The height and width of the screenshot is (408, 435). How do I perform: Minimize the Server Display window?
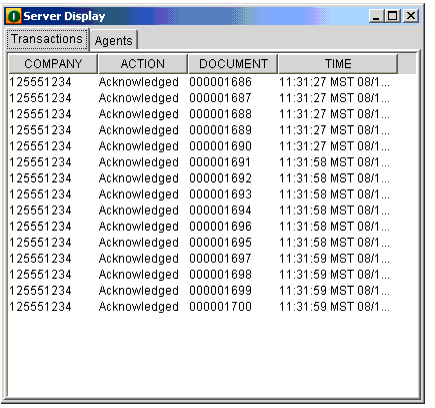[x=377, y=16]
